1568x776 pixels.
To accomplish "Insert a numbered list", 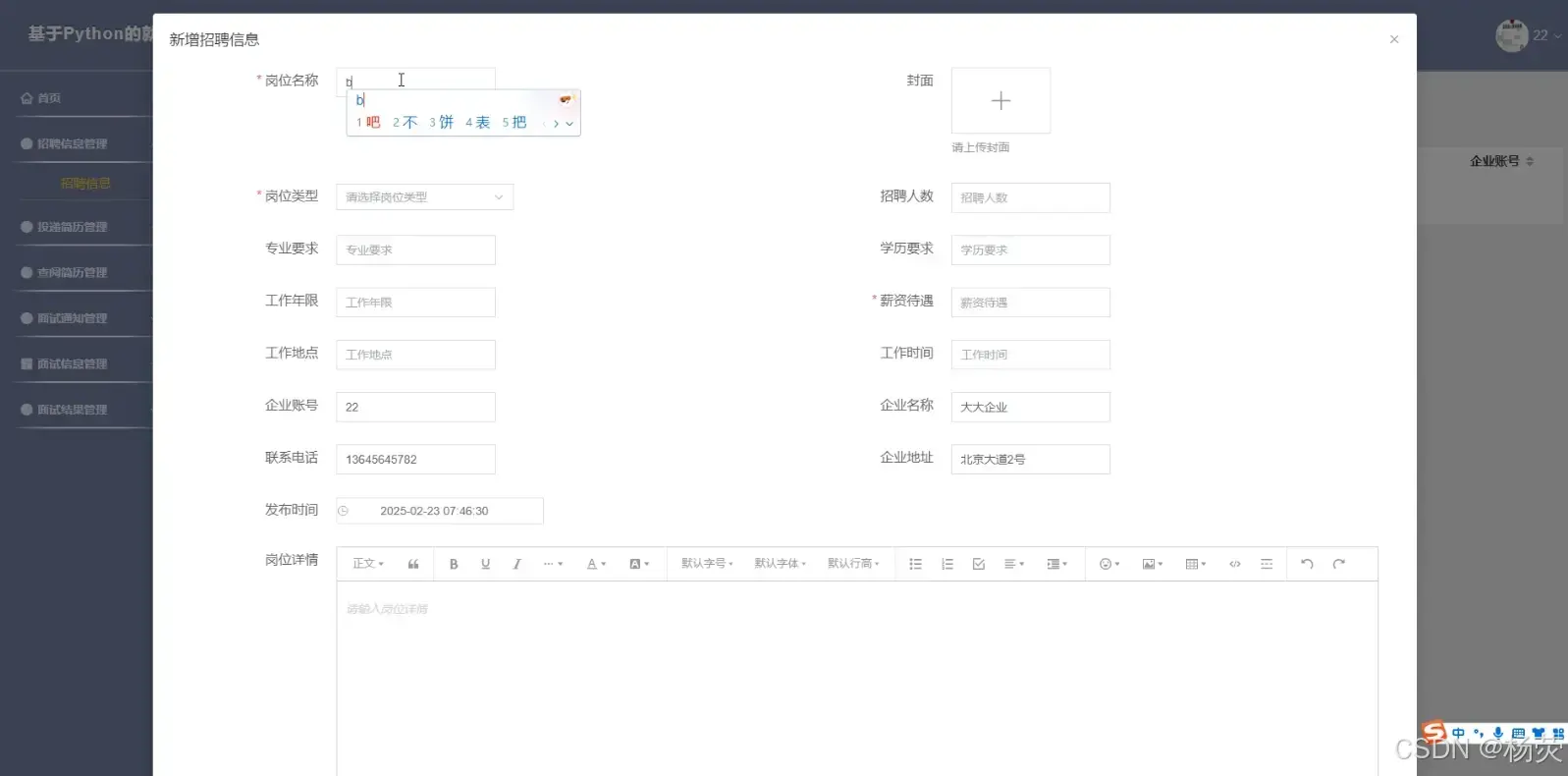I will click(946, 564).
